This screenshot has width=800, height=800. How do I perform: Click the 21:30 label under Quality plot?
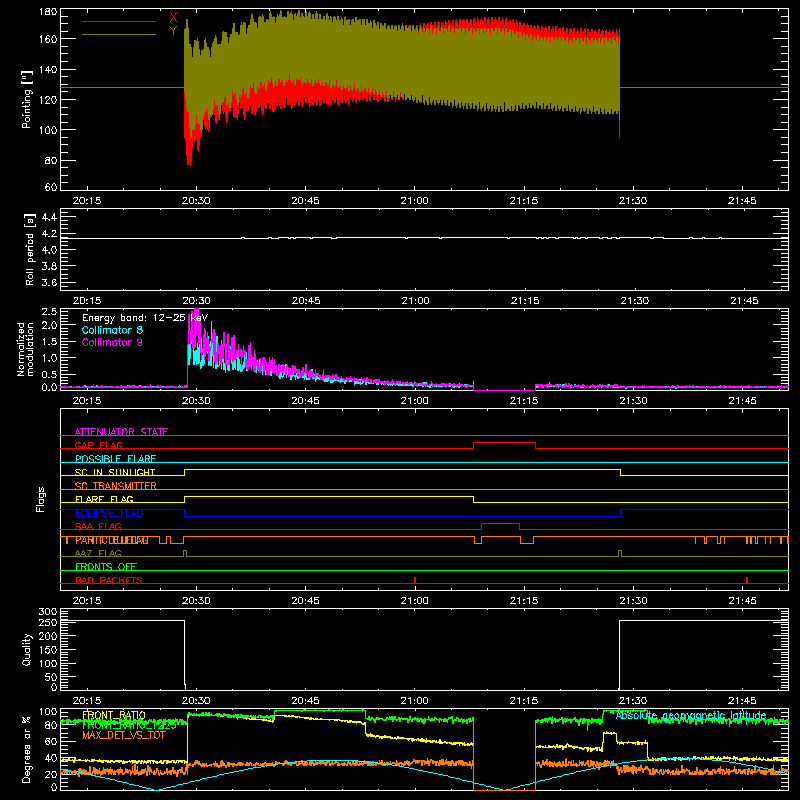coord(633,701)
